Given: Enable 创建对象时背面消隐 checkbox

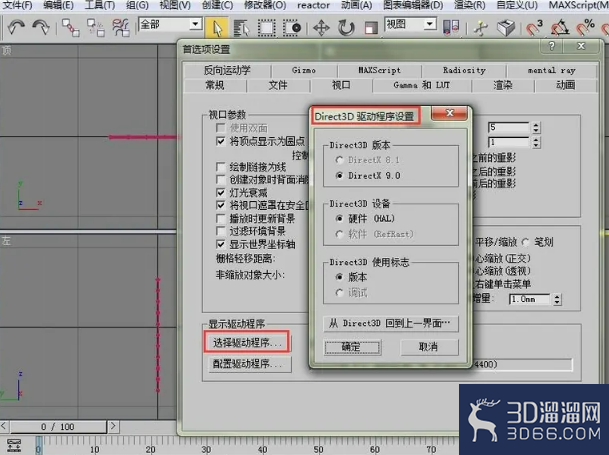Looking at the screenshot, I should [221, 180].
